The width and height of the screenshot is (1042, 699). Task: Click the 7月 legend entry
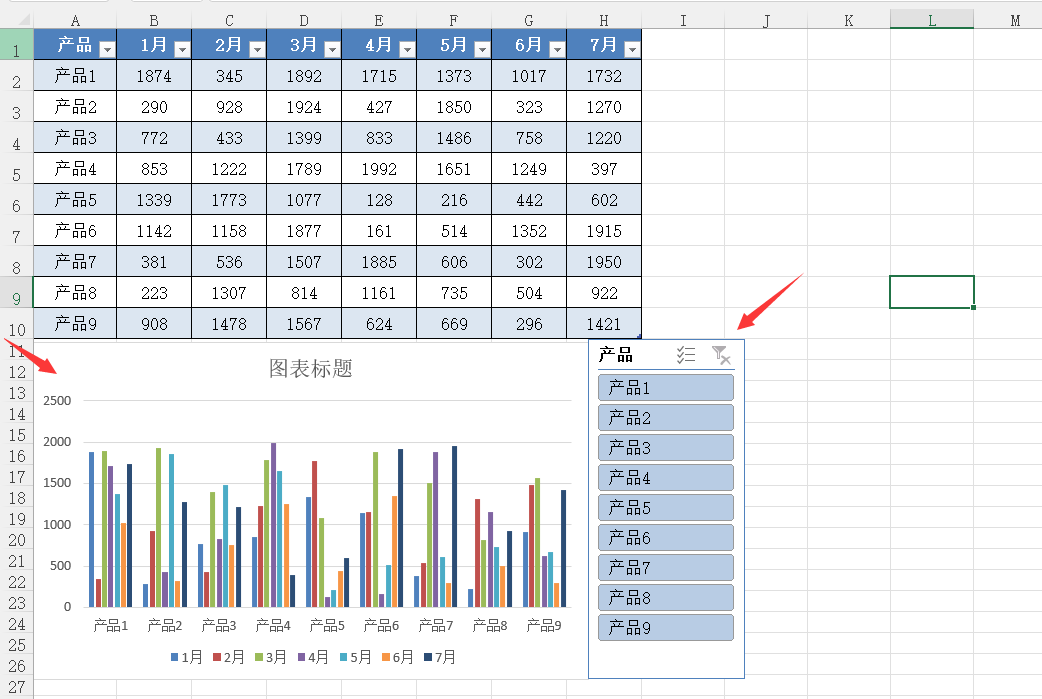440,657
